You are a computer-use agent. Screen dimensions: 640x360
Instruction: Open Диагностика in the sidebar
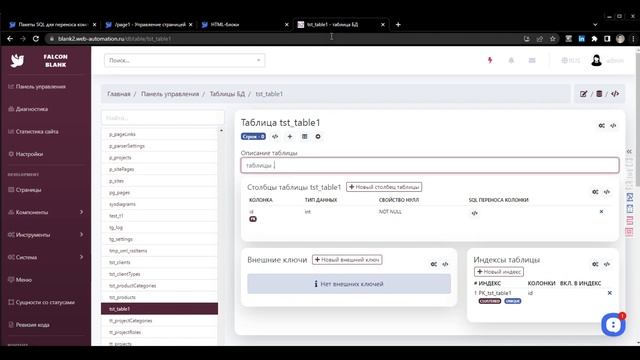coord(32,109)
